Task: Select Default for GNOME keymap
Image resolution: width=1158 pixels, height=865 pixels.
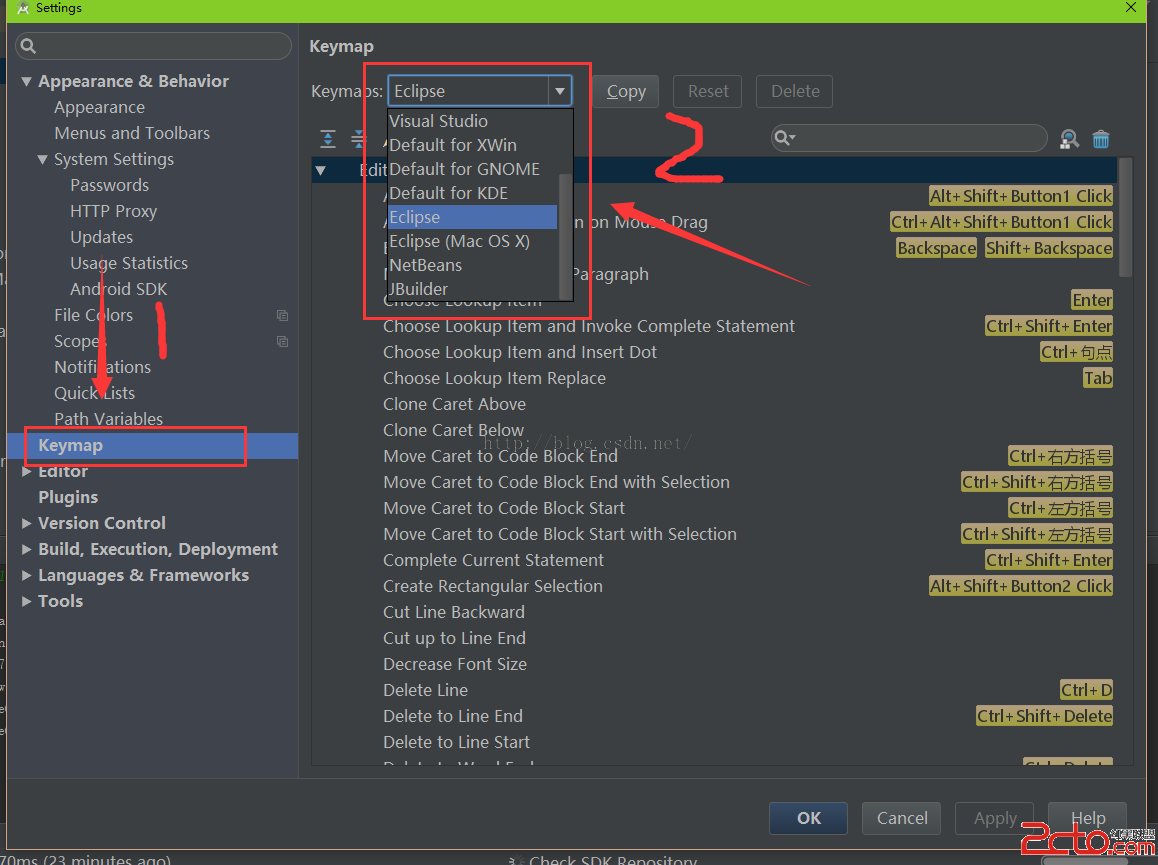Action: click(x=473, y=169)
